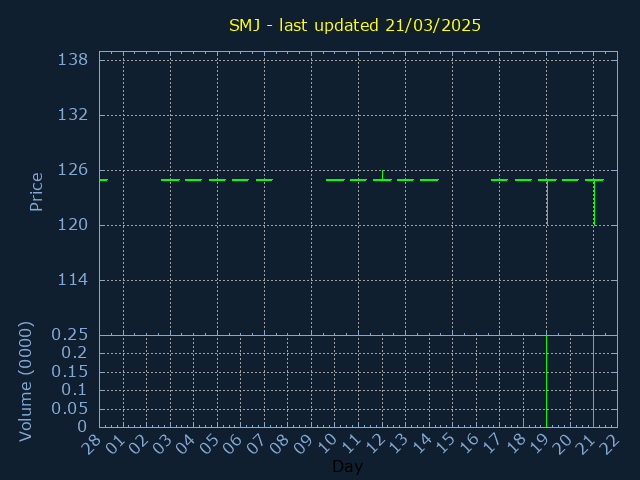Click the 'Price' axis title

tap(36, 192)
